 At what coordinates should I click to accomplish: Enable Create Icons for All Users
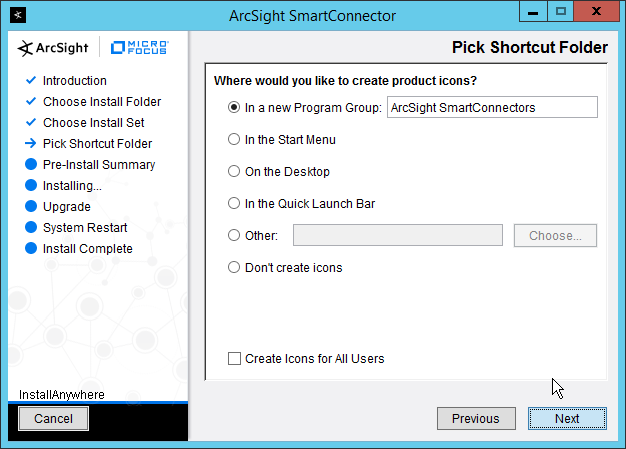235,359
